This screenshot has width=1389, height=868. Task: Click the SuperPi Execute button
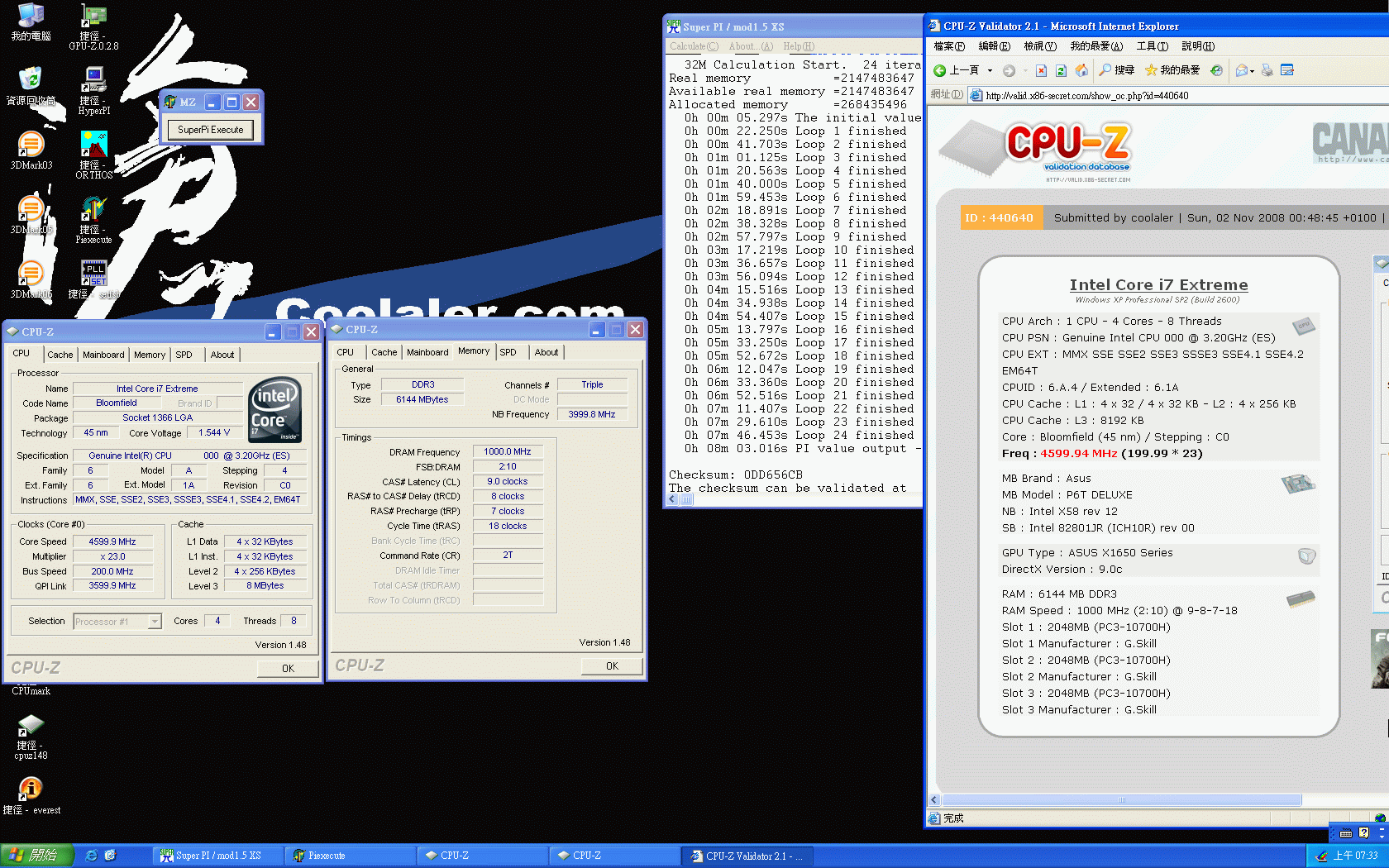(210, 130)
